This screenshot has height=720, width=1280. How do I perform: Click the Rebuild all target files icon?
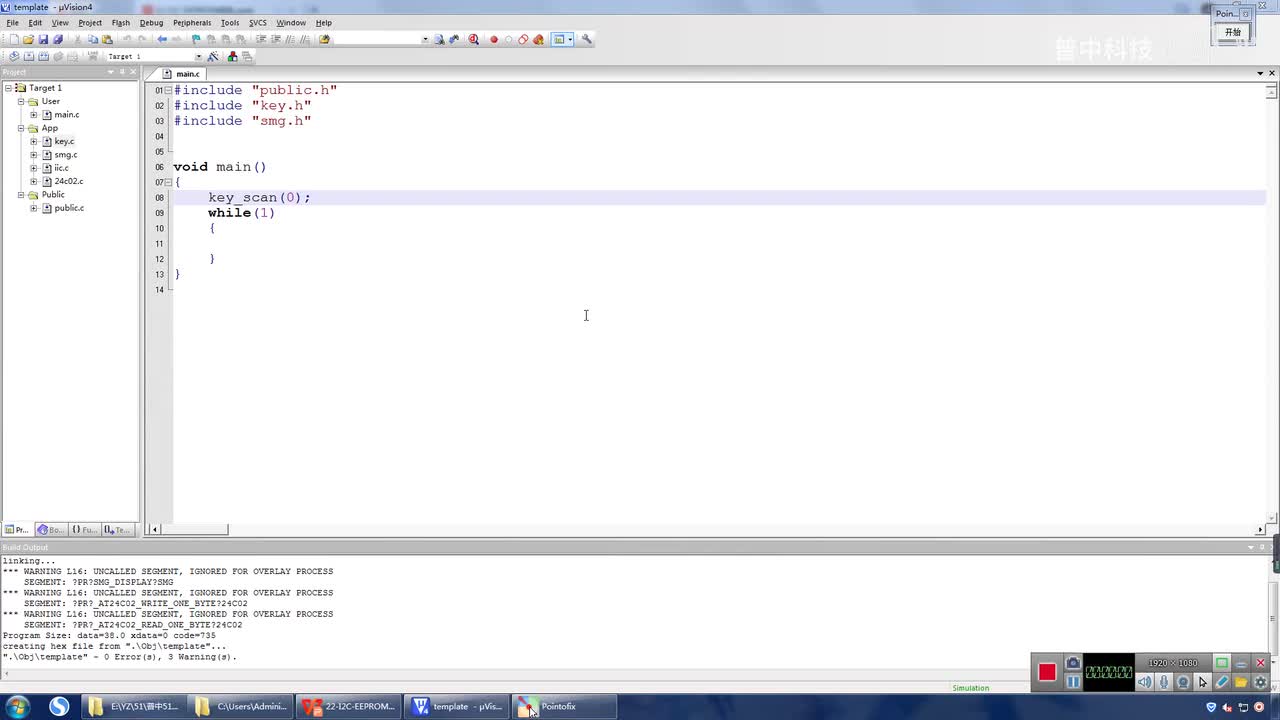click(x=43, y=56)
